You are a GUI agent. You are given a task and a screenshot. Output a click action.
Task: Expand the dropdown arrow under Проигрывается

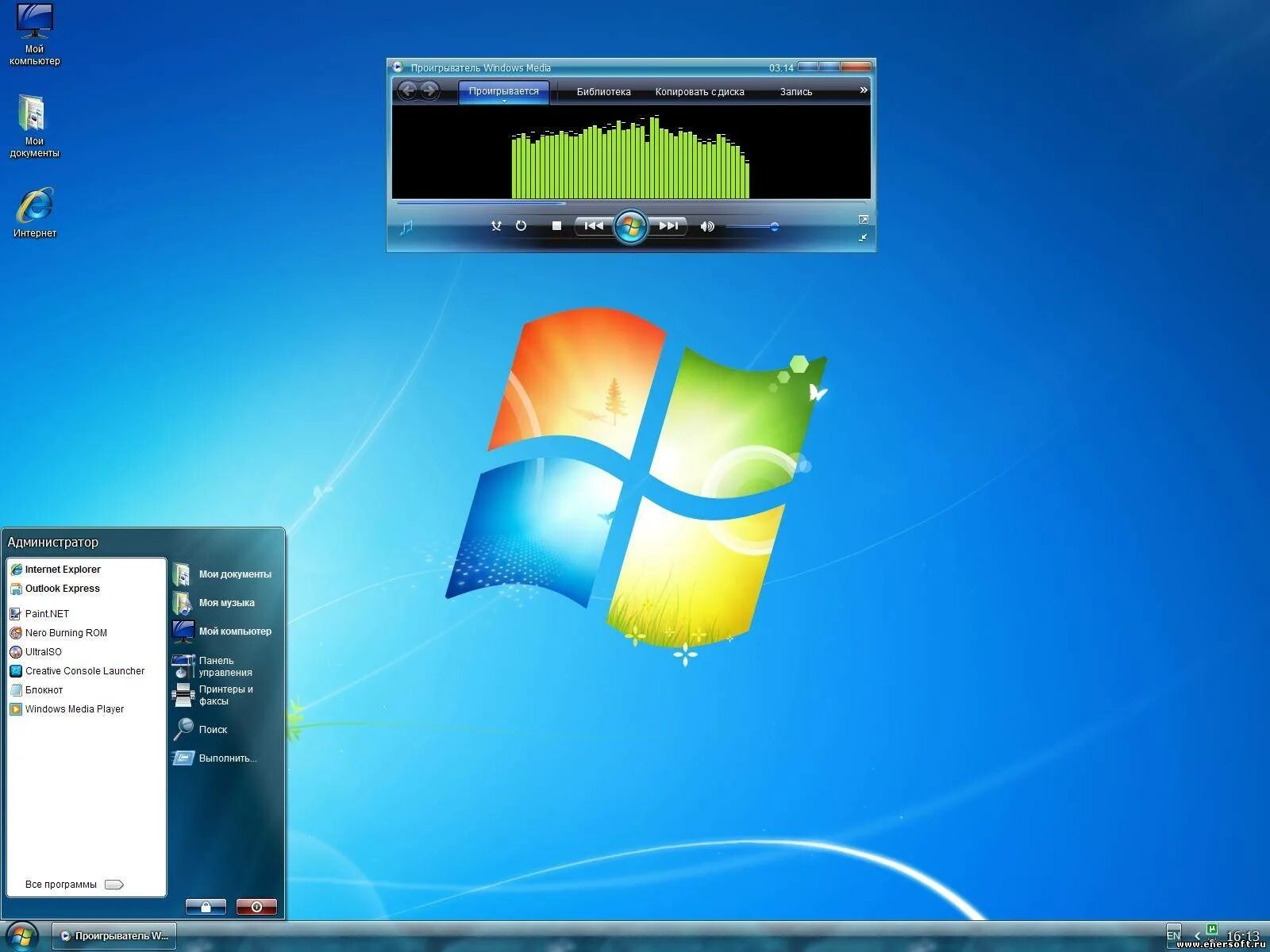point(504,102)
